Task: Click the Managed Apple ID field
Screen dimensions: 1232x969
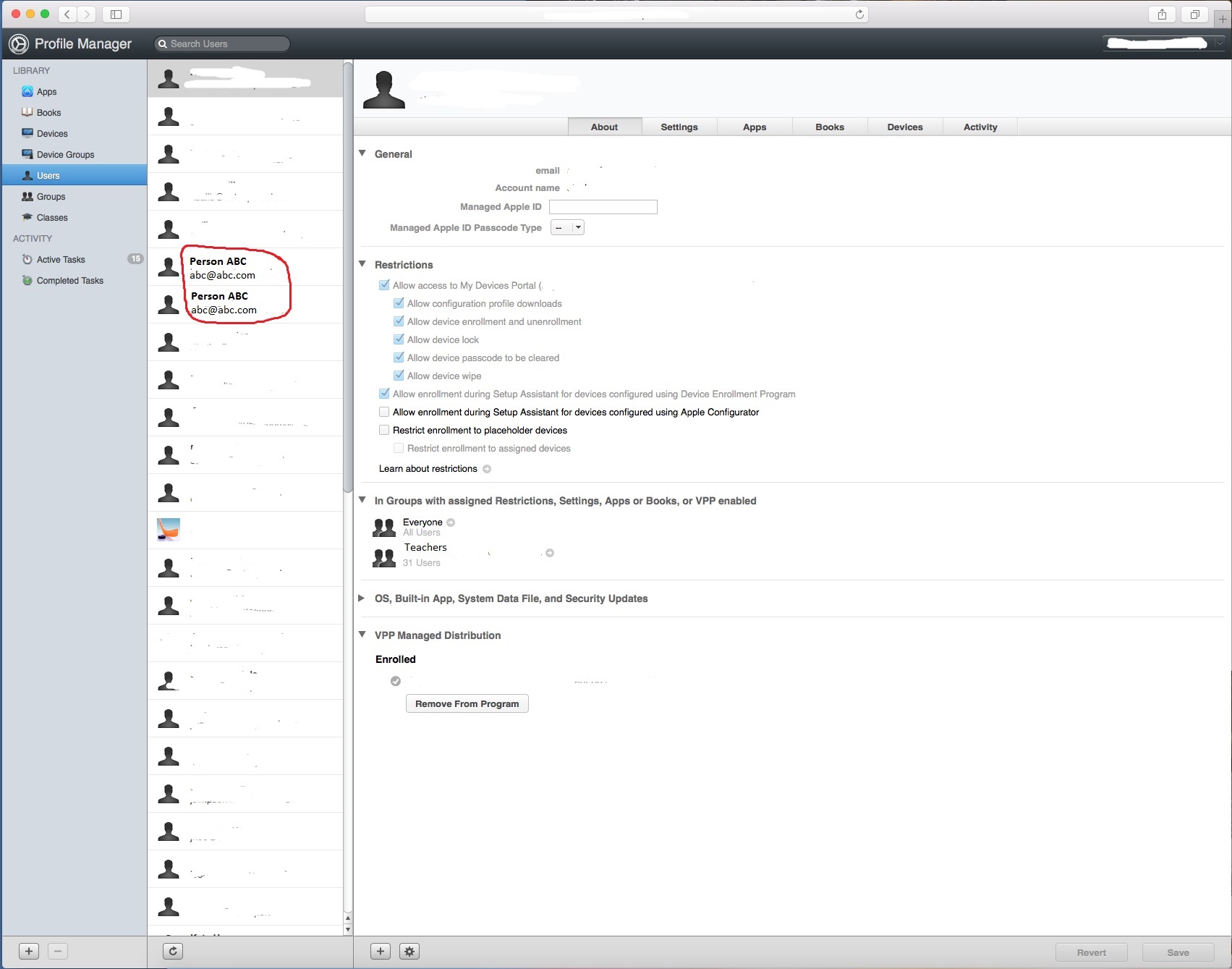Action: [603, 207]
